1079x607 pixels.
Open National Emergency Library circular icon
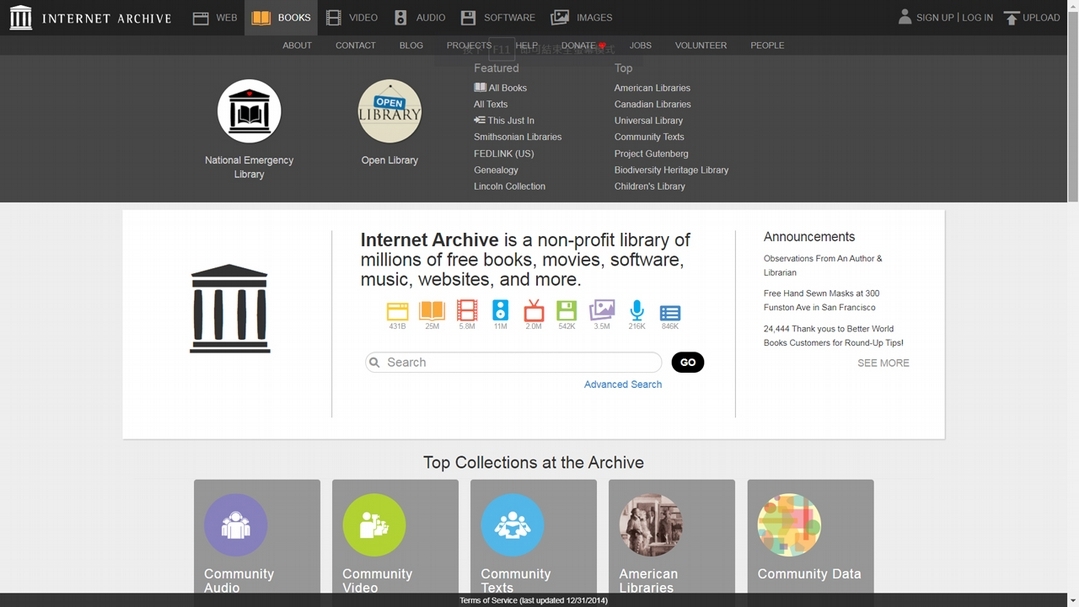[x=249, y=111]
